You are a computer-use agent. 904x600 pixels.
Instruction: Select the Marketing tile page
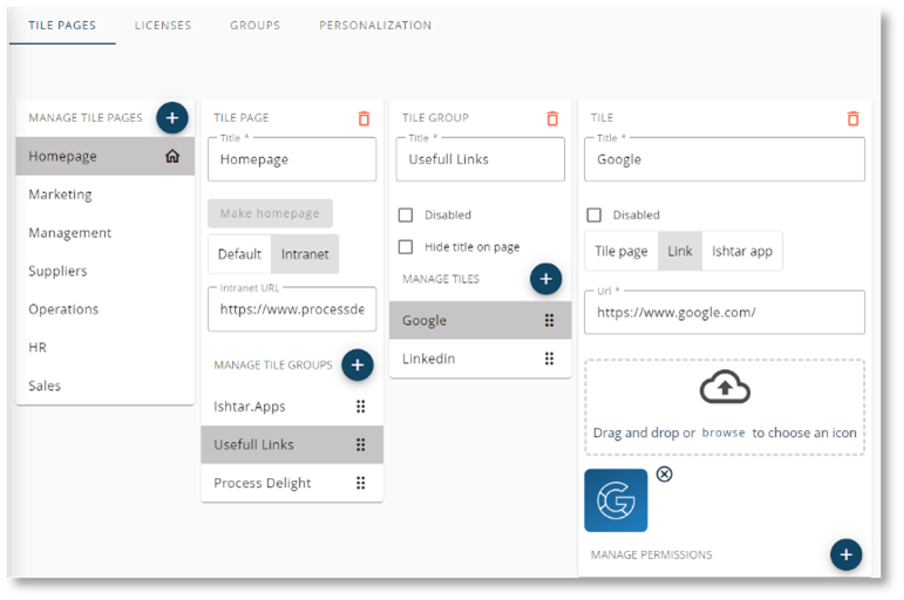(105, 195)
